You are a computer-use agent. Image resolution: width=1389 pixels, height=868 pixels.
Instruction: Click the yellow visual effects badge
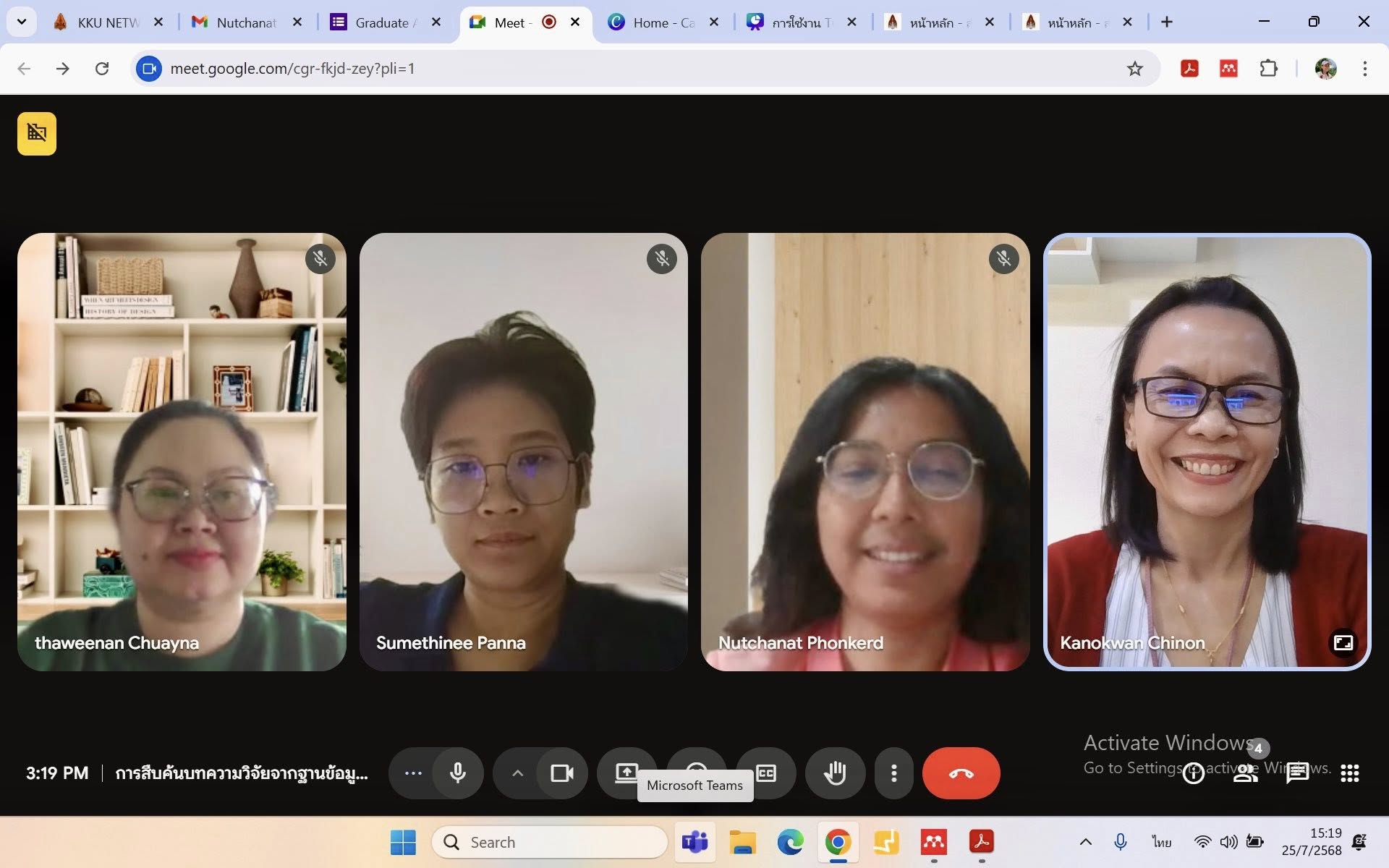(37, 134)
